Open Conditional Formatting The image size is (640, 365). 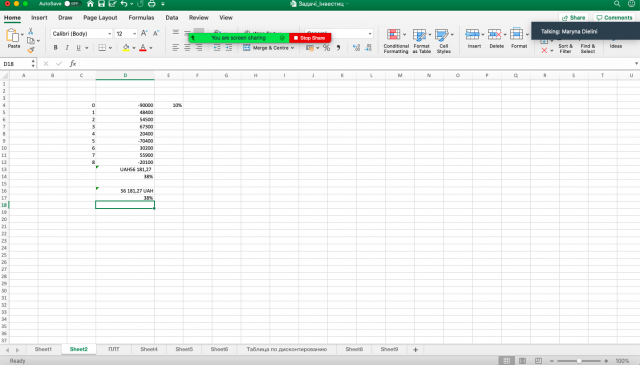coord(396,41)
